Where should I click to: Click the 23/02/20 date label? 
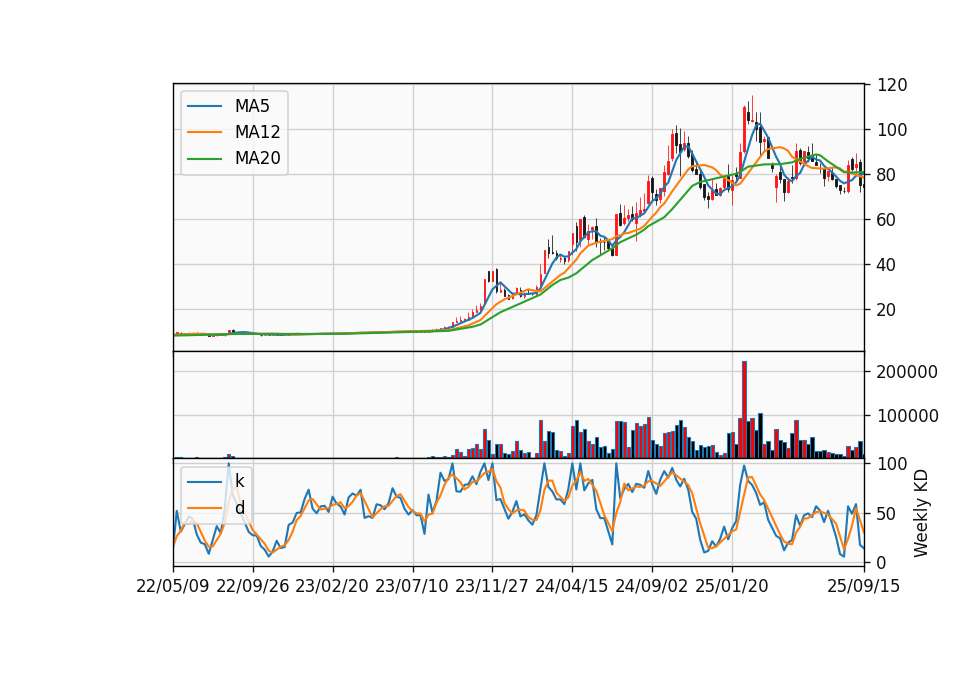click(332, 586)
